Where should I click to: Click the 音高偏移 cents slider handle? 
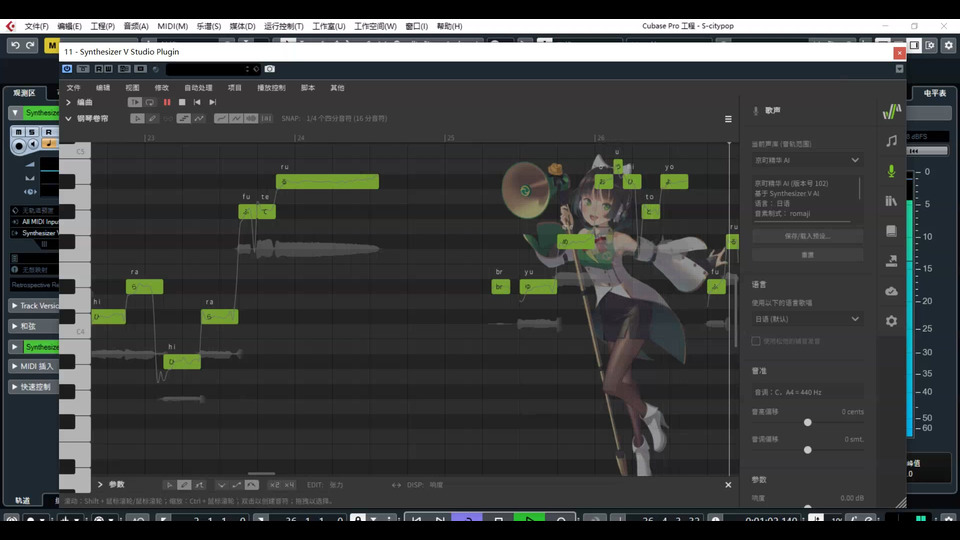click(x=807, y=422)
